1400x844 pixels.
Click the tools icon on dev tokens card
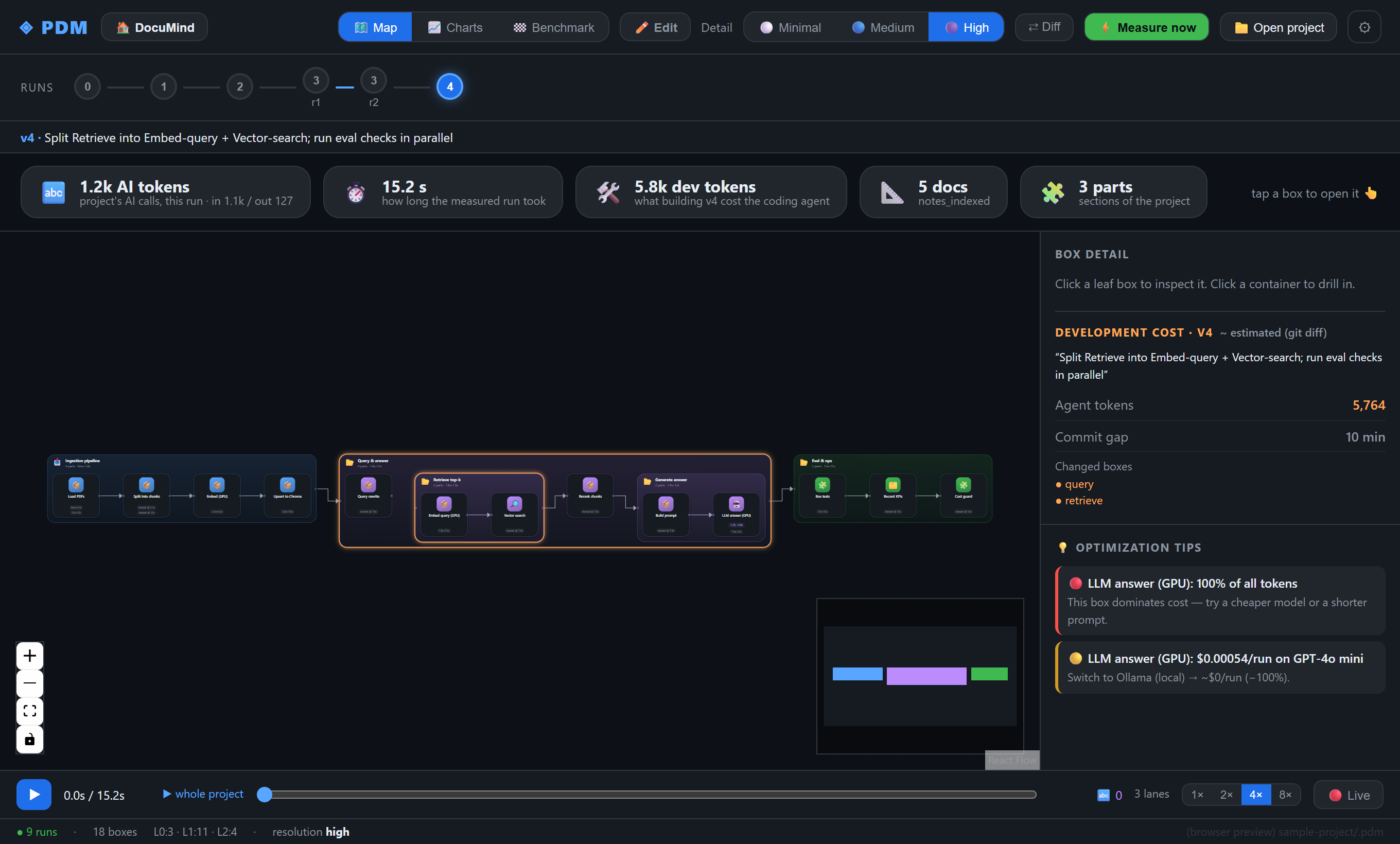point(608,192)
